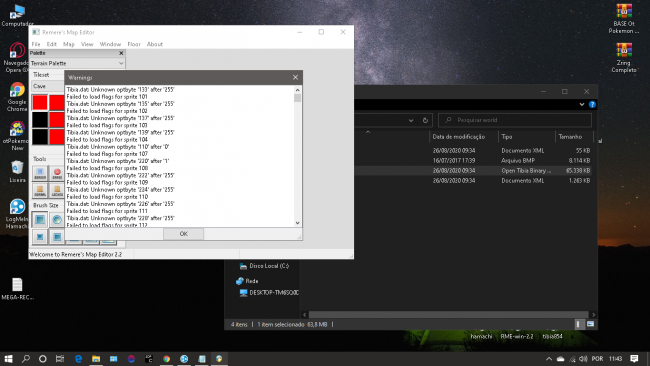Choose the second brush size
Viewport: 650px width, 366px height.
tap(57, 237)
